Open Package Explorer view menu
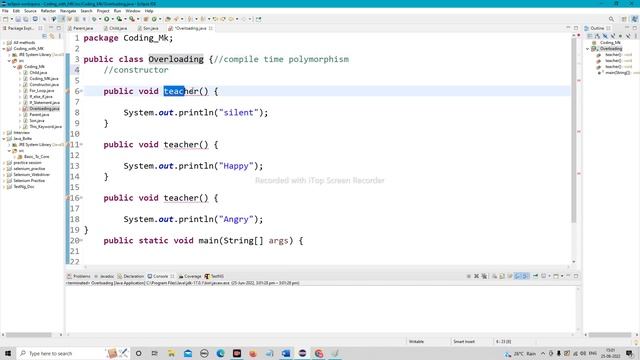This screenshot has height=360, width=640. click(x=60, y=36)
